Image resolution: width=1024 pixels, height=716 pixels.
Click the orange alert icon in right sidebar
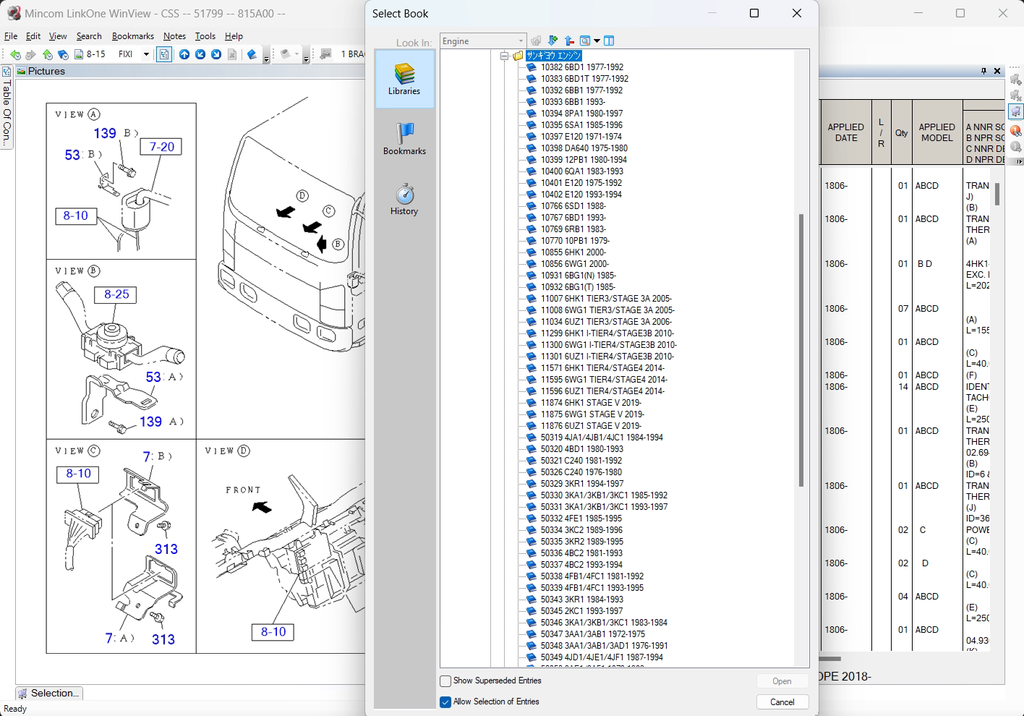tap(1016, 130)
